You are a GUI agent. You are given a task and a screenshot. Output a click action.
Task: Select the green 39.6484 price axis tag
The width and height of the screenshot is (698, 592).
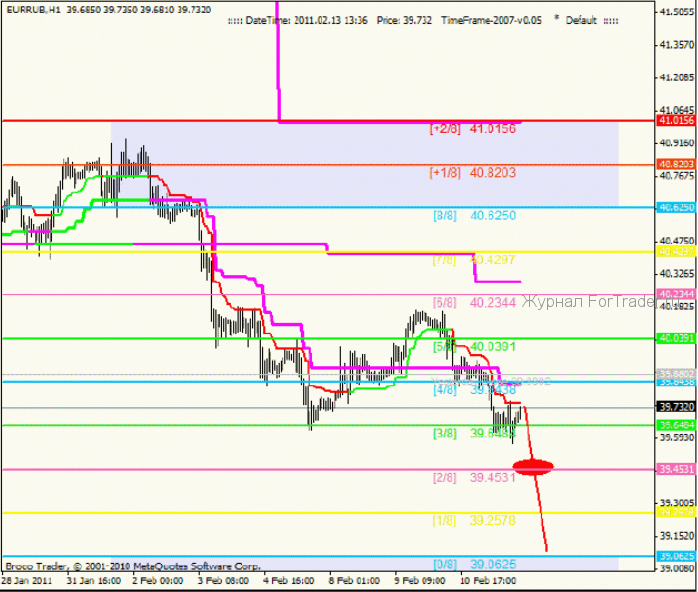(676, 425)
